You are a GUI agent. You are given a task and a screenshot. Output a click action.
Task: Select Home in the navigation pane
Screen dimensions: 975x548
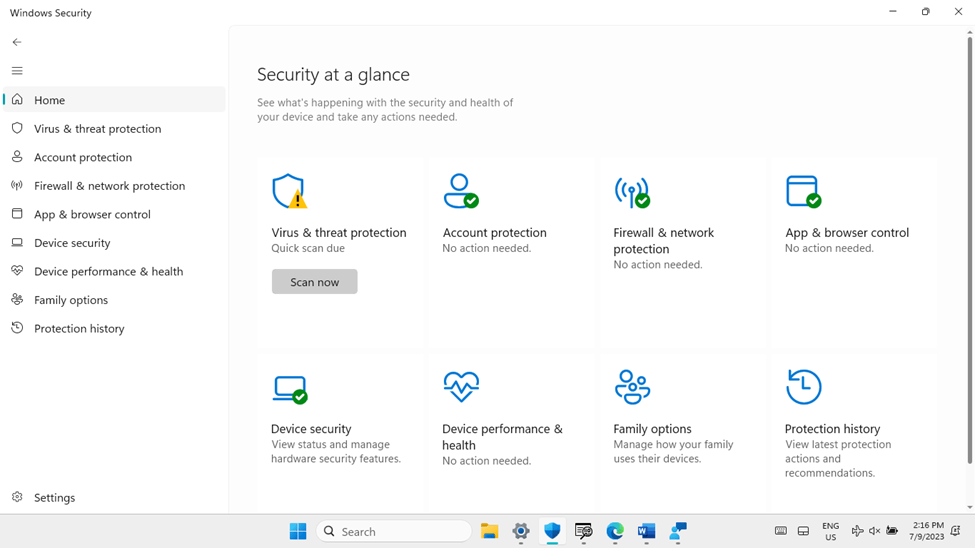coord(114,100)
